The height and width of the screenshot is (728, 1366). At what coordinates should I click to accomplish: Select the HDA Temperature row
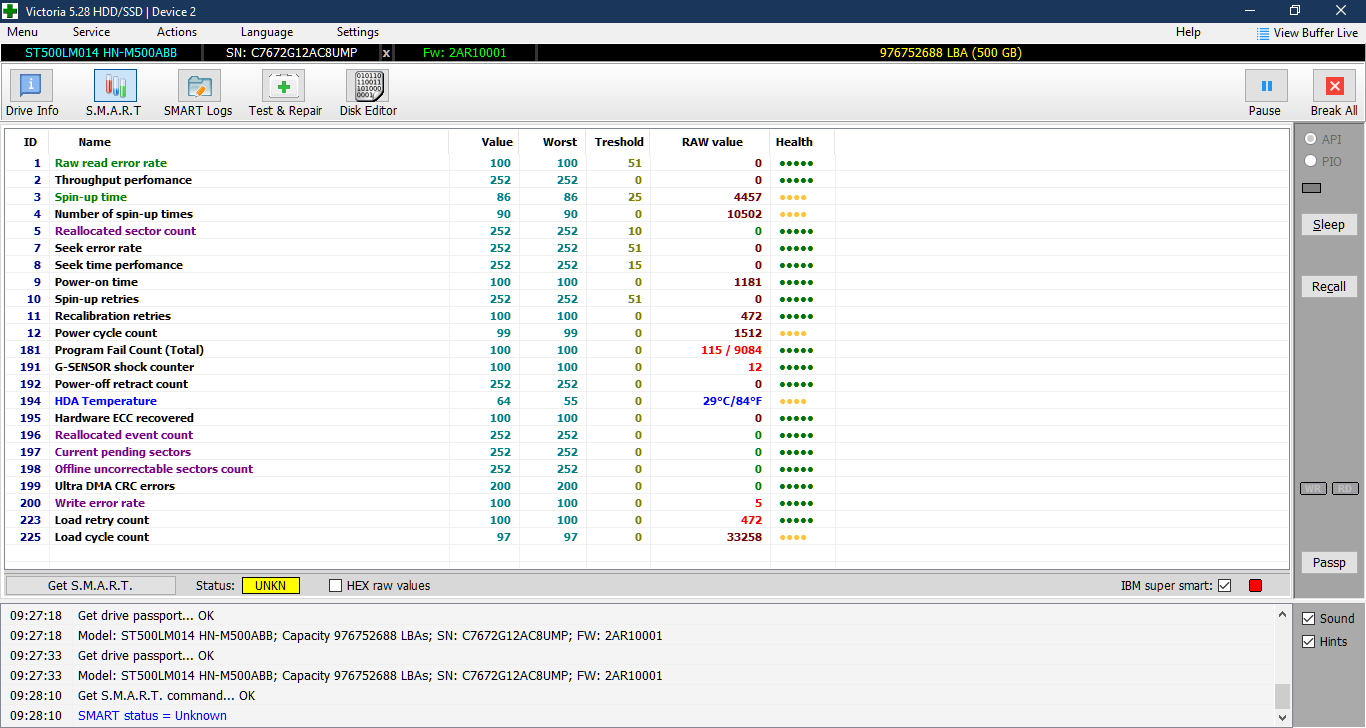[x=646, y=401]
